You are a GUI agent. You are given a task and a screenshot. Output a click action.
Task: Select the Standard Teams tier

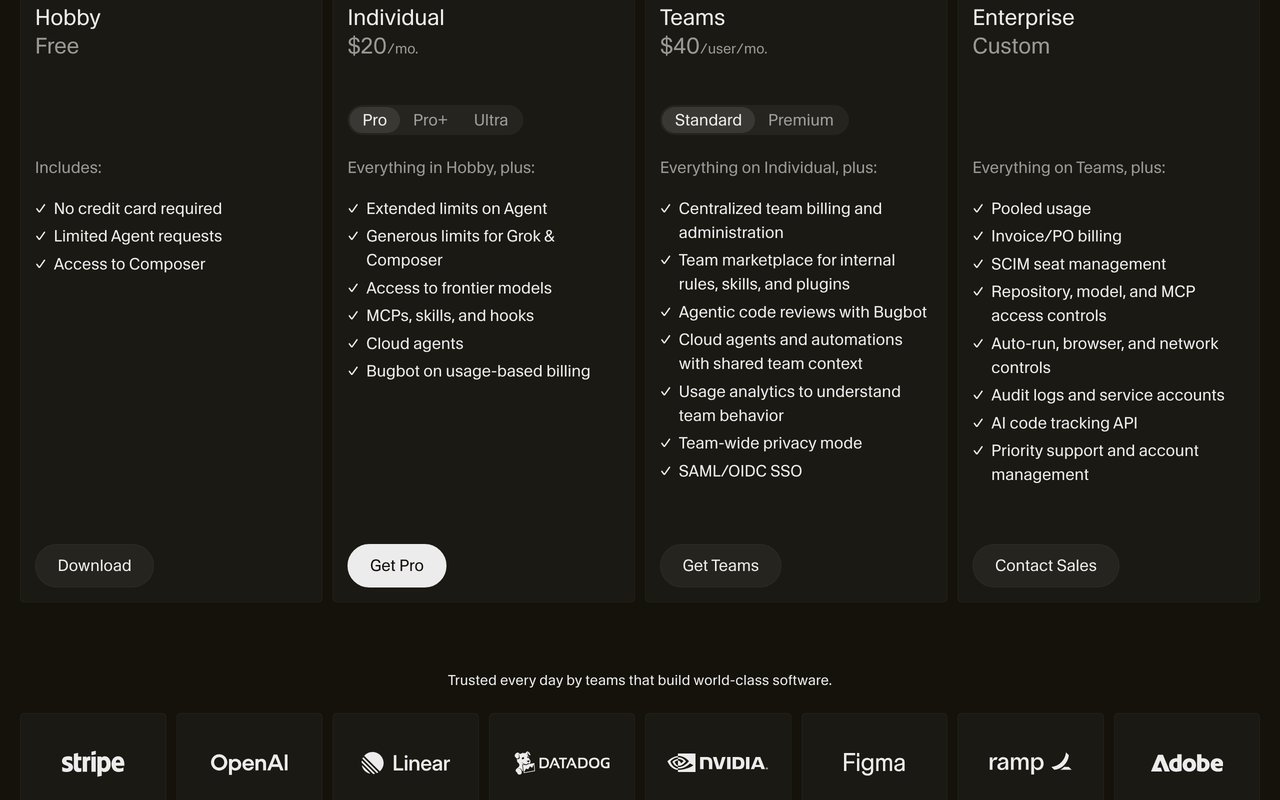(x=708, y=120)
